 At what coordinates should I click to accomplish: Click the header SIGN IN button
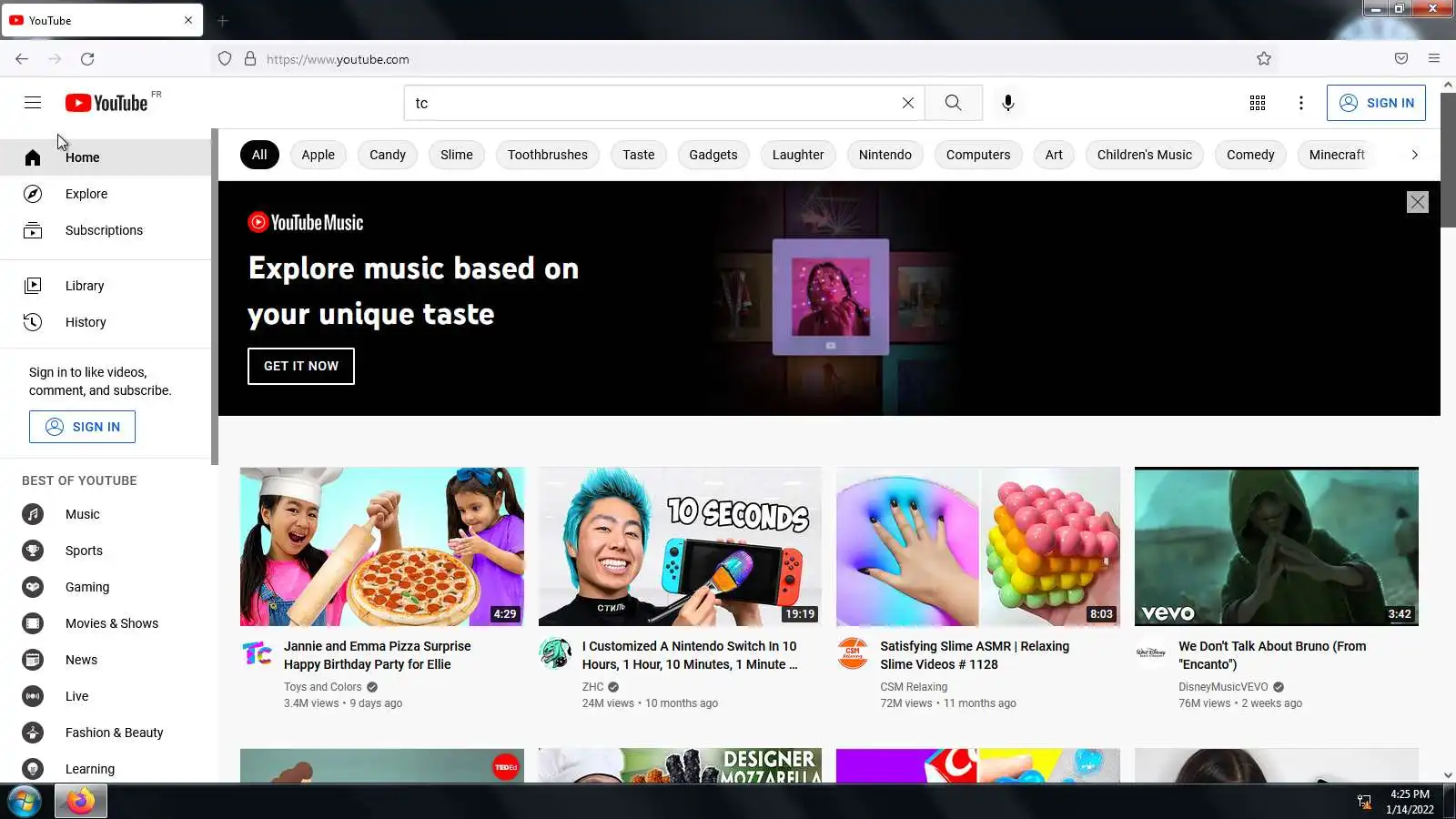[x=1376, y=103]
